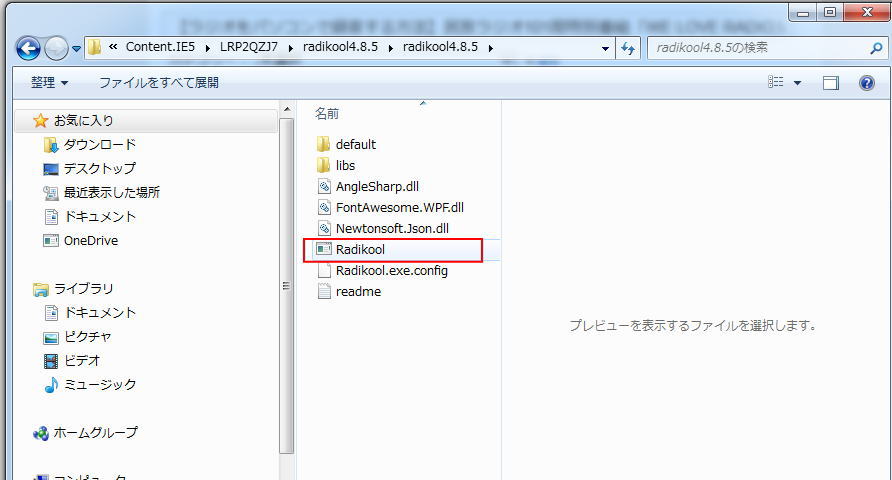Click navigation pane scrollbar thumb
The width and height of the screenshot is (892, 480).
pyautogui.click(x=287, y=285)
